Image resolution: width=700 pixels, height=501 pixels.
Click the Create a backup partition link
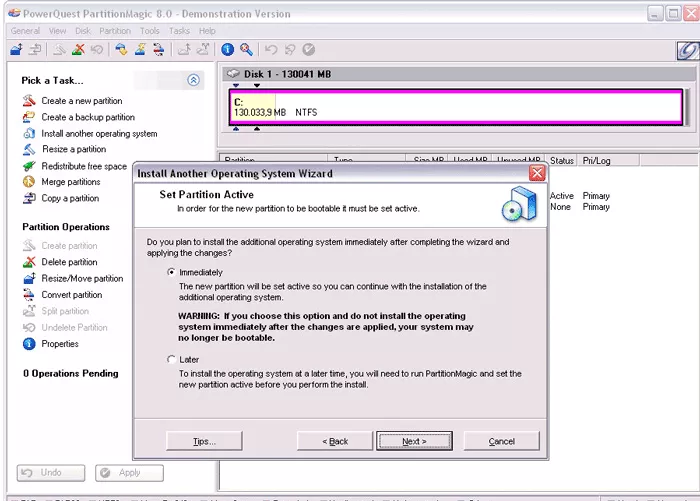[88, 117]
